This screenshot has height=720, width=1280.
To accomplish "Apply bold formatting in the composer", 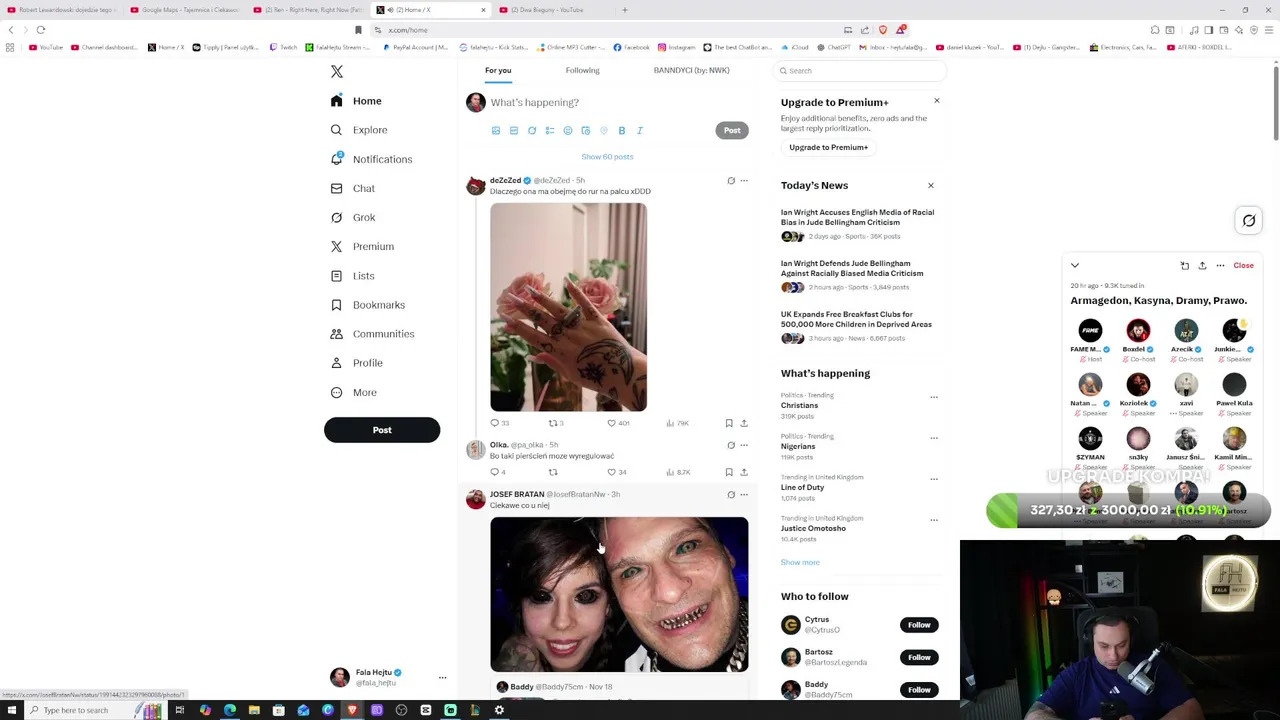I will [x=622, y=131].
